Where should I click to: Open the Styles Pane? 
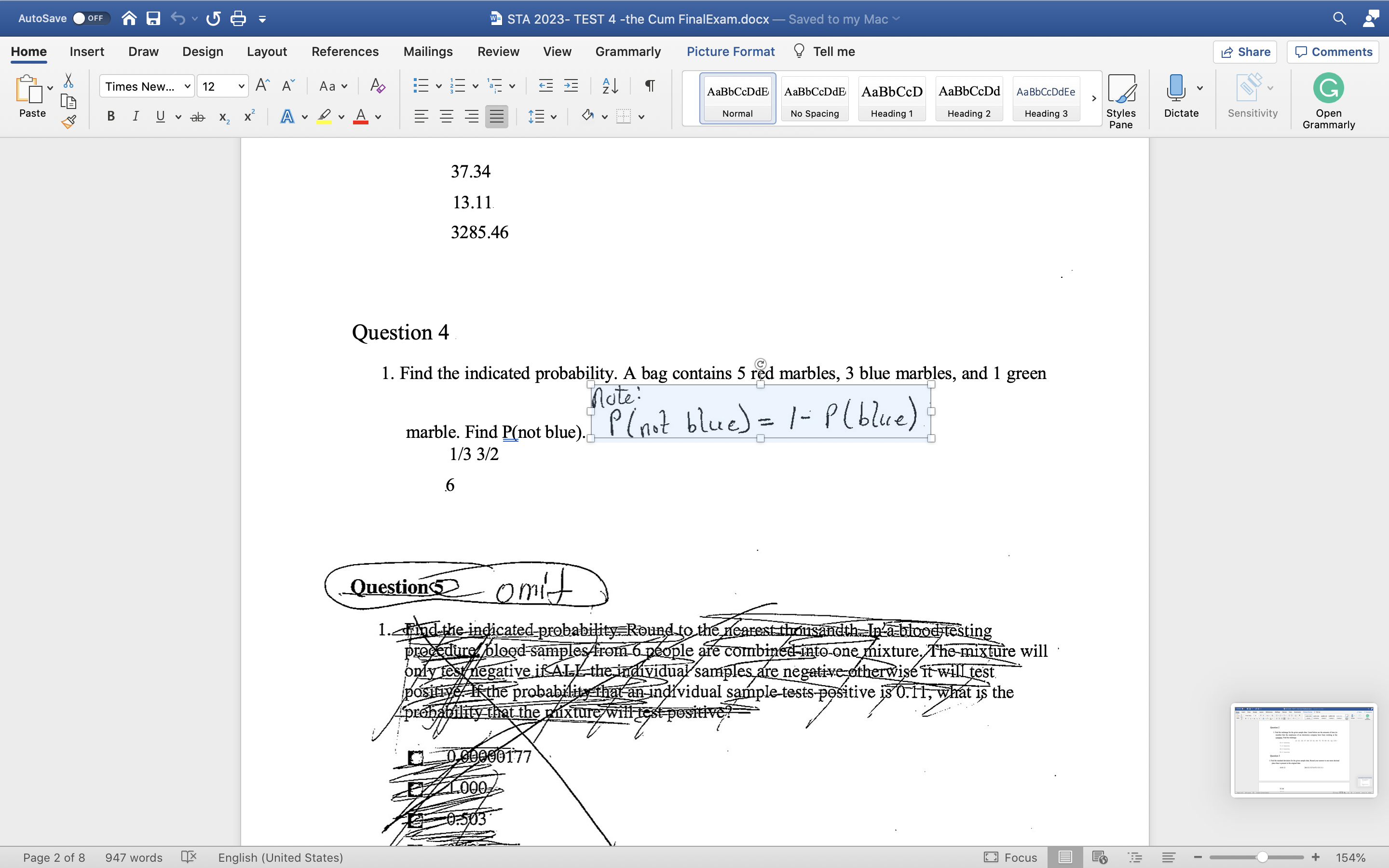point(1120,101)
